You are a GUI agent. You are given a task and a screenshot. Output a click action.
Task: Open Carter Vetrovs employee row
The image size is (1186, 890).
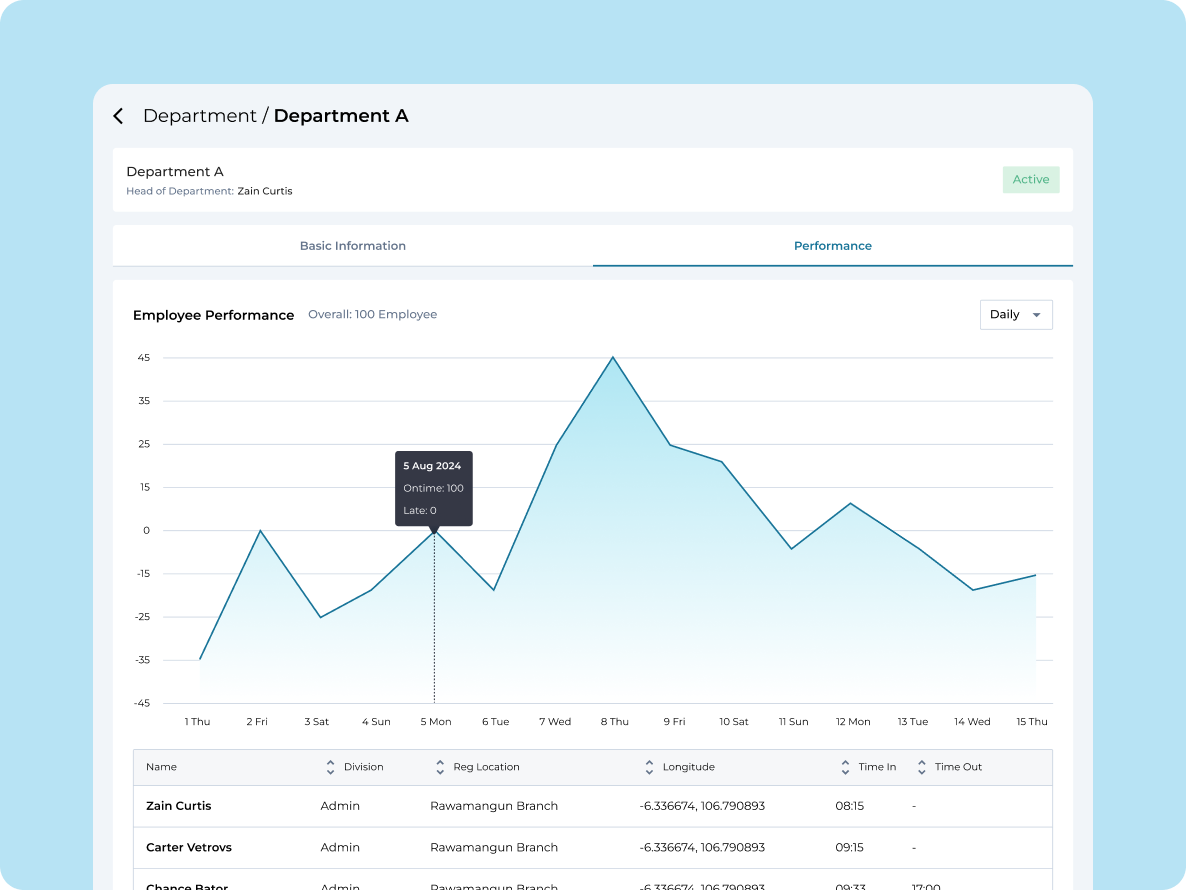click(x=189, y=847)
